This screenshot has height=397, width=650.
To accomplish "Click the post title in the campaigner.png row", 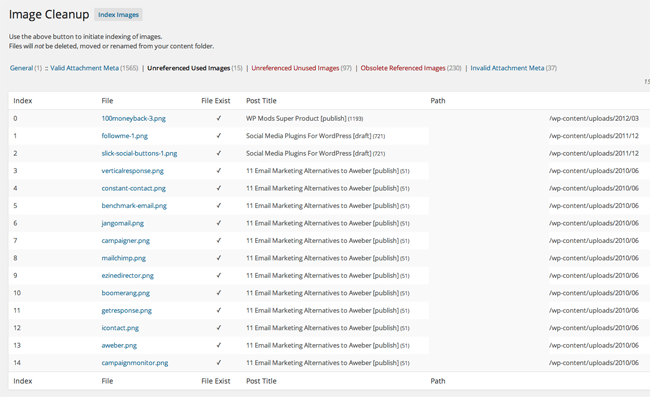I will [x=327, y=240].
